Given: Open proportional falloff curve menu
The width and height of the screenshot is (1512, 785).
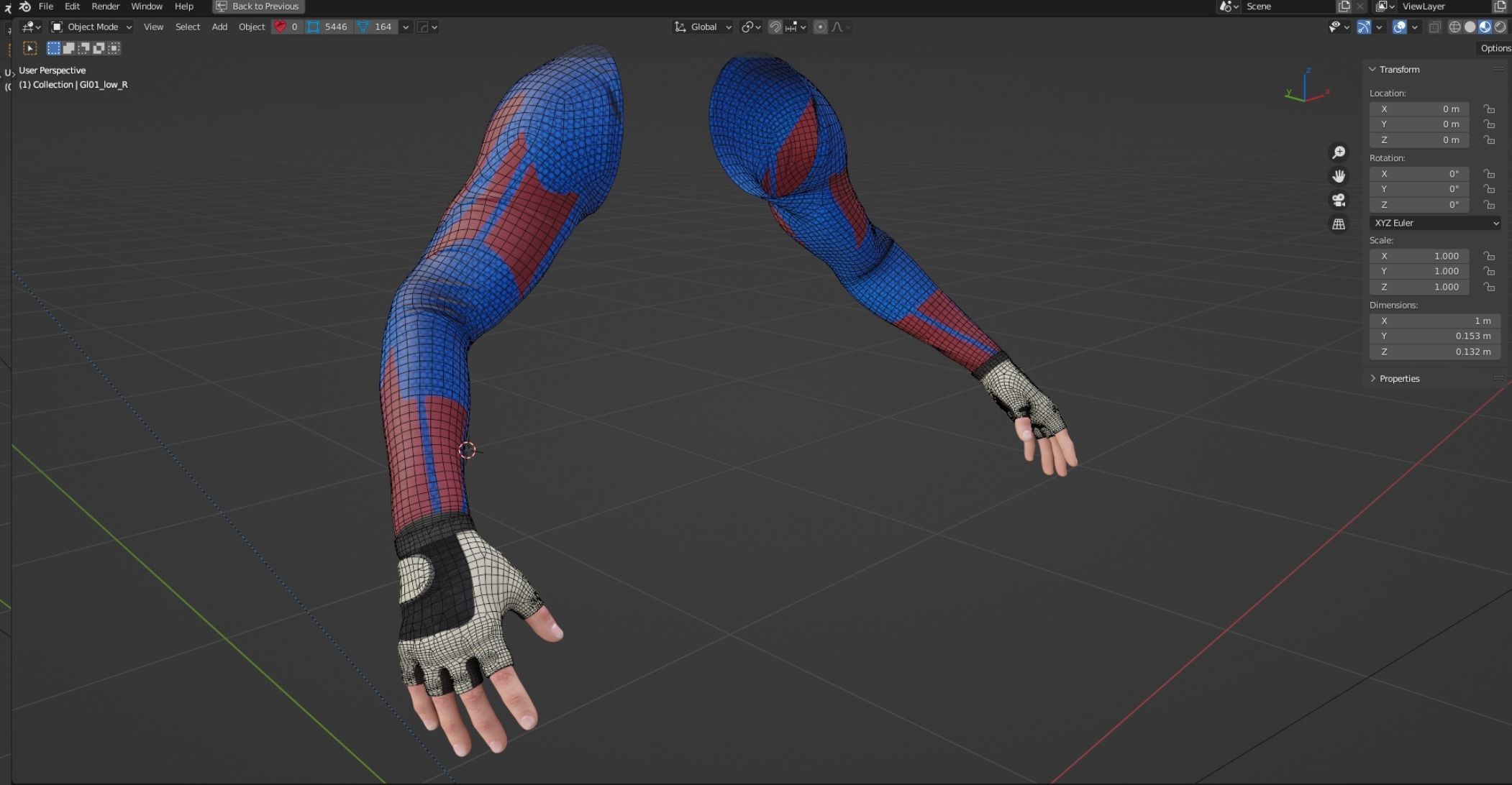Looking at the screenshot, I should [841, 27].
